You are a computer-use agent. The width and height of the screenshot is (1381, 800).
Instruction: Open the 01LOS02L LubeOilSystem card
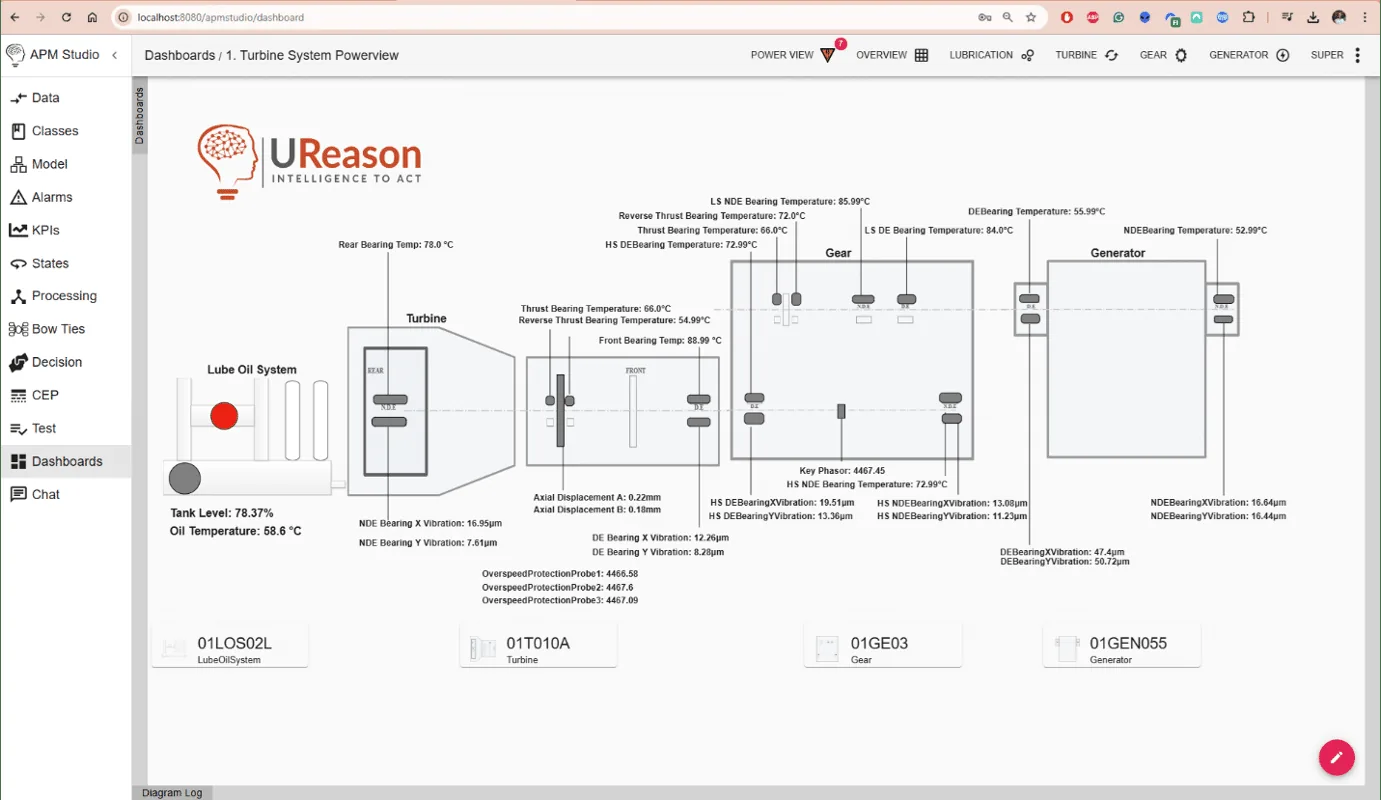230,646
